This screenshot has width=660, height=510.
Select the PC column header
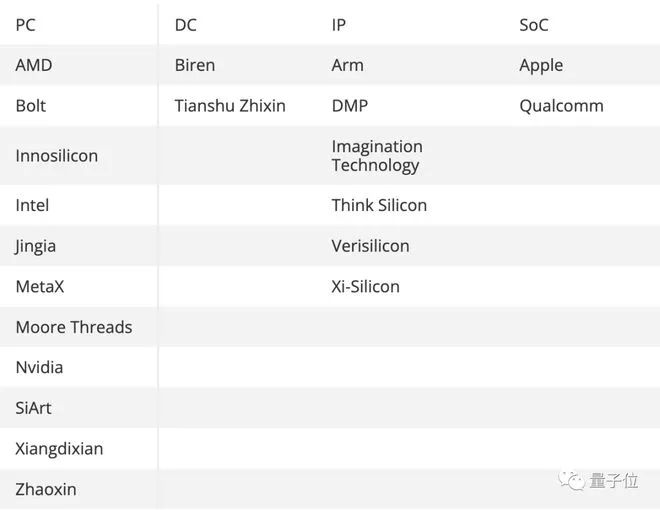click(26, 25)
